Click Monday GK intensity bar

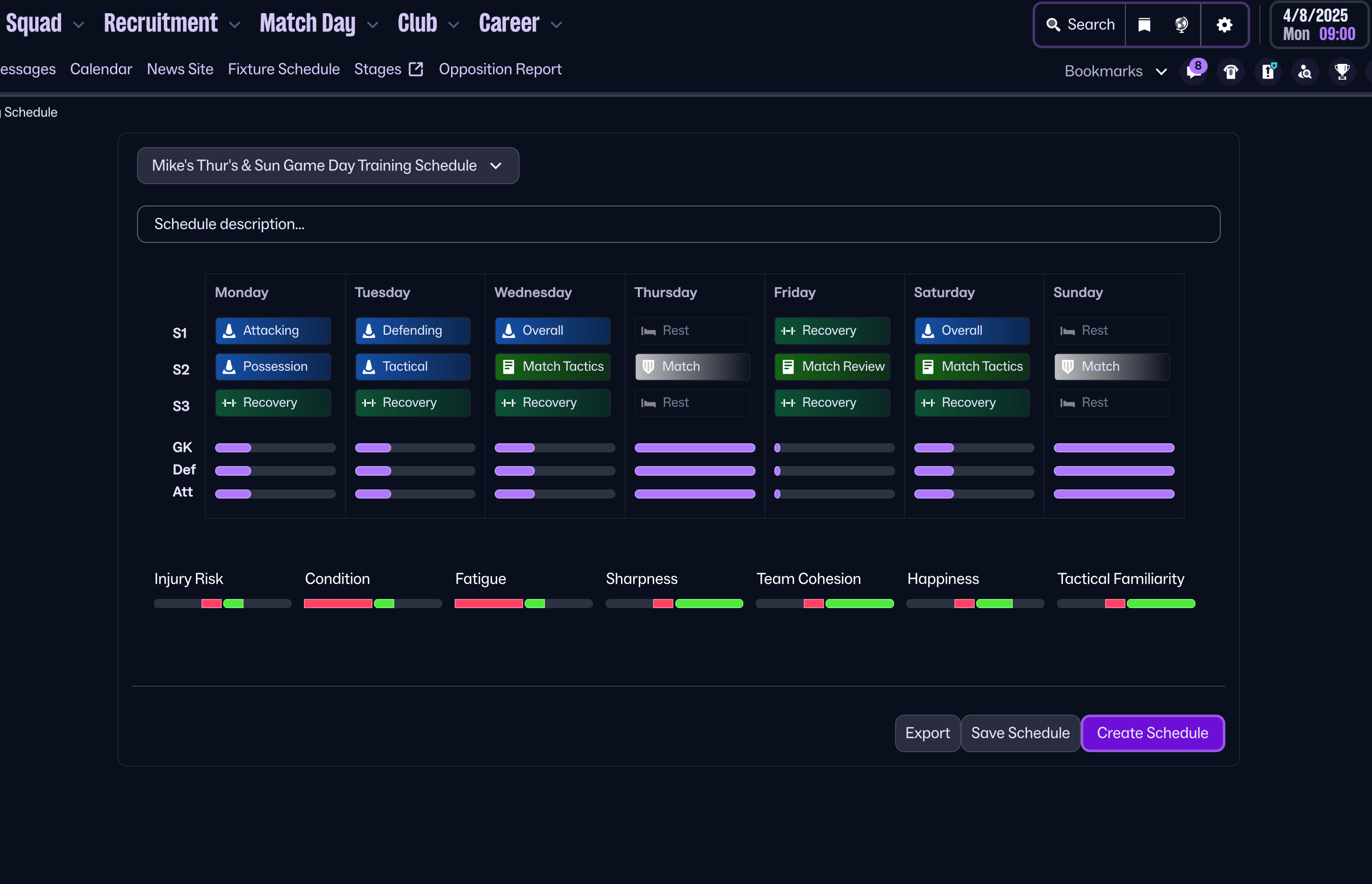click(x=275, y=448)
